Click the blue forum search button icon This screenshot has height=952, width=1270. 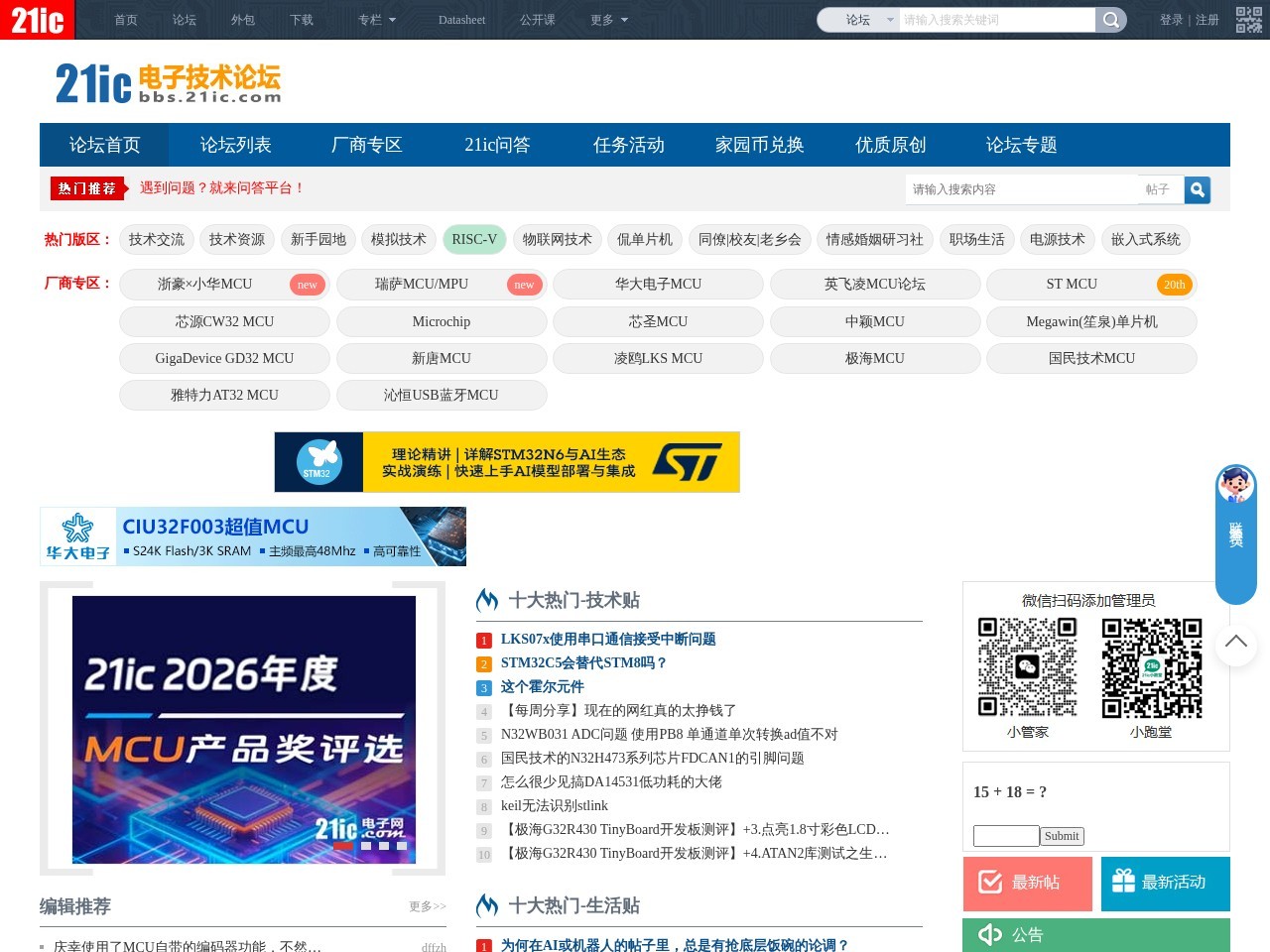1198,189
